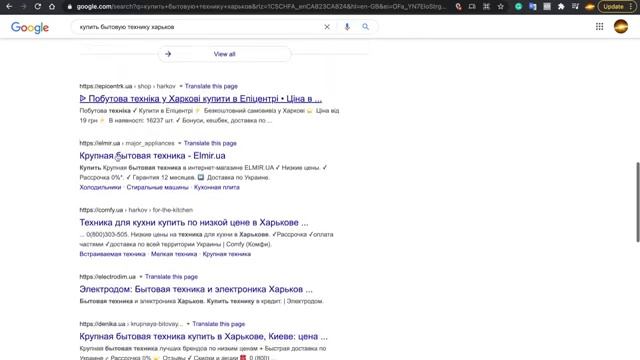Viewport: 640px width, 360px height.
Task: Open Кухонная плита sitelink under Elmir
Action: pos(217,187)
